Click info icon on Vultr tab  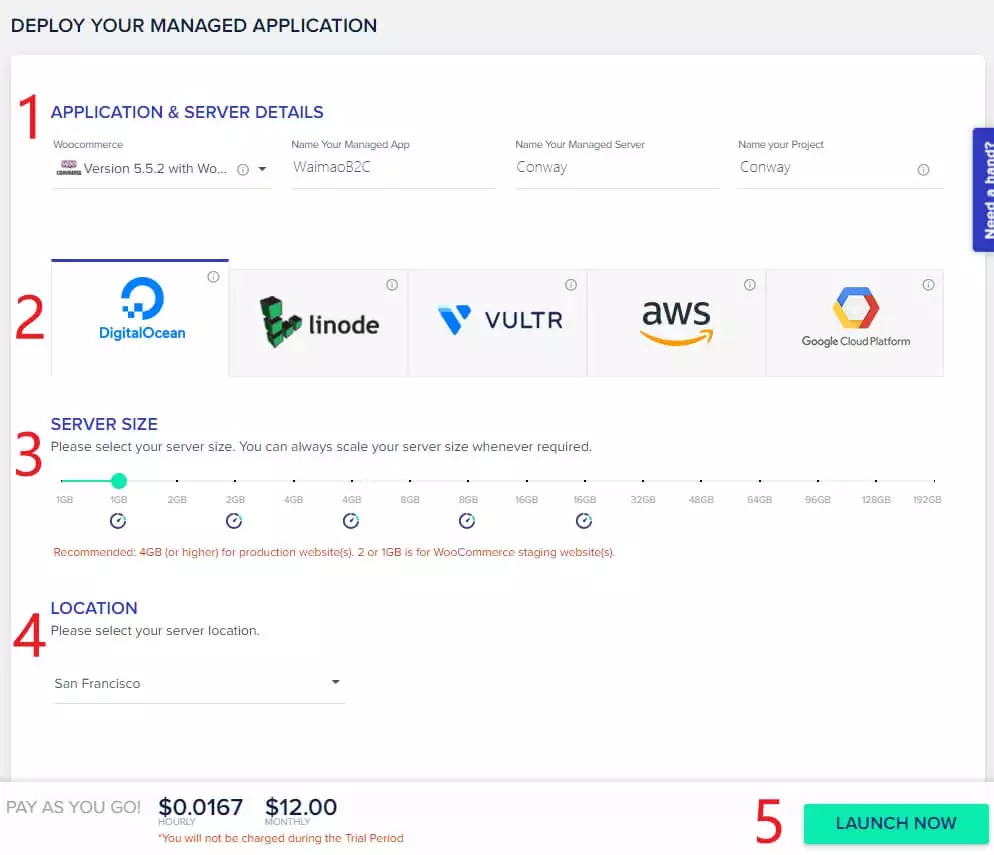(x=571, y=285)
